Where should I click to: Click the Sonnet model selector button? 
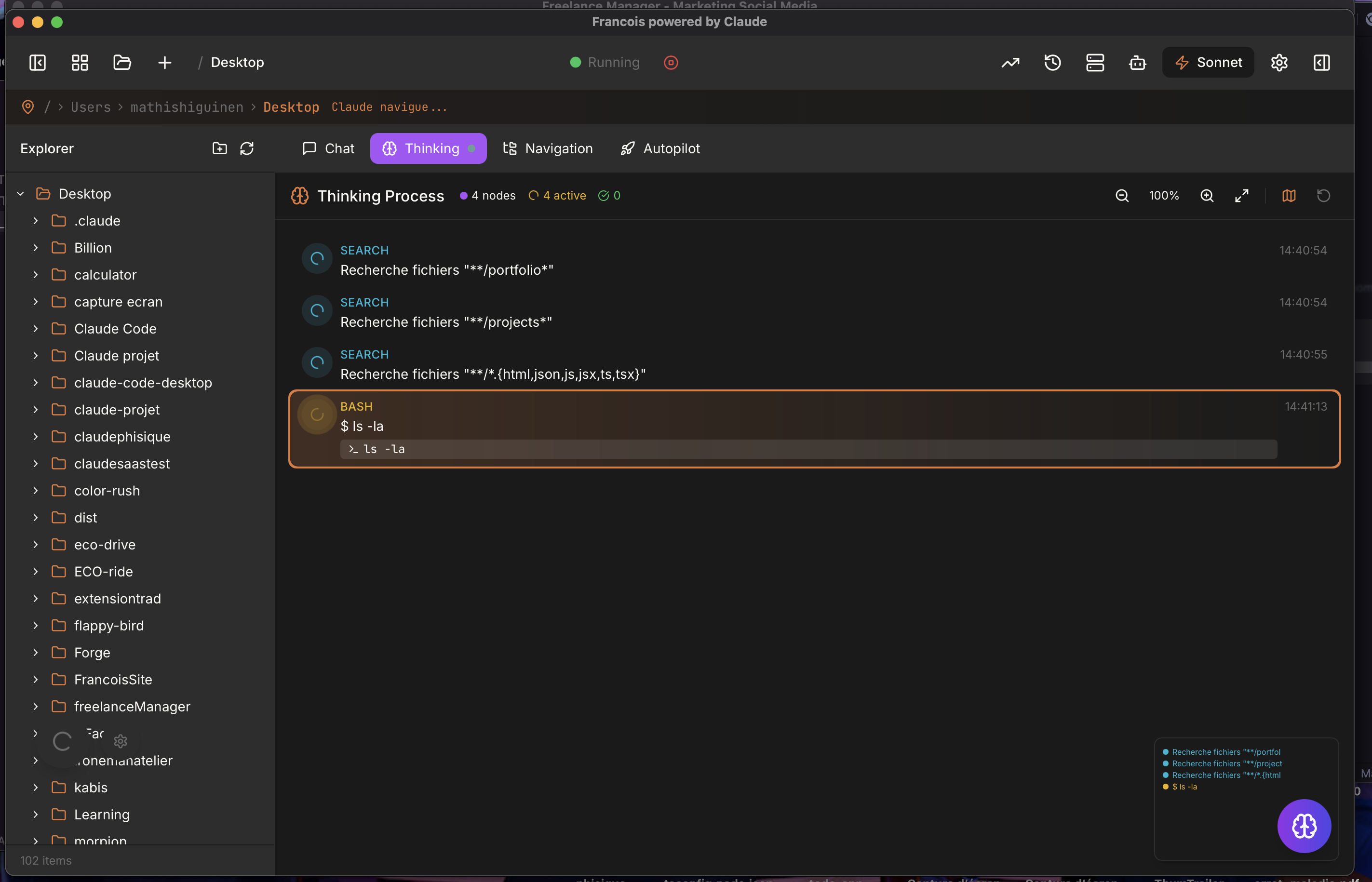click(1208, 63)
